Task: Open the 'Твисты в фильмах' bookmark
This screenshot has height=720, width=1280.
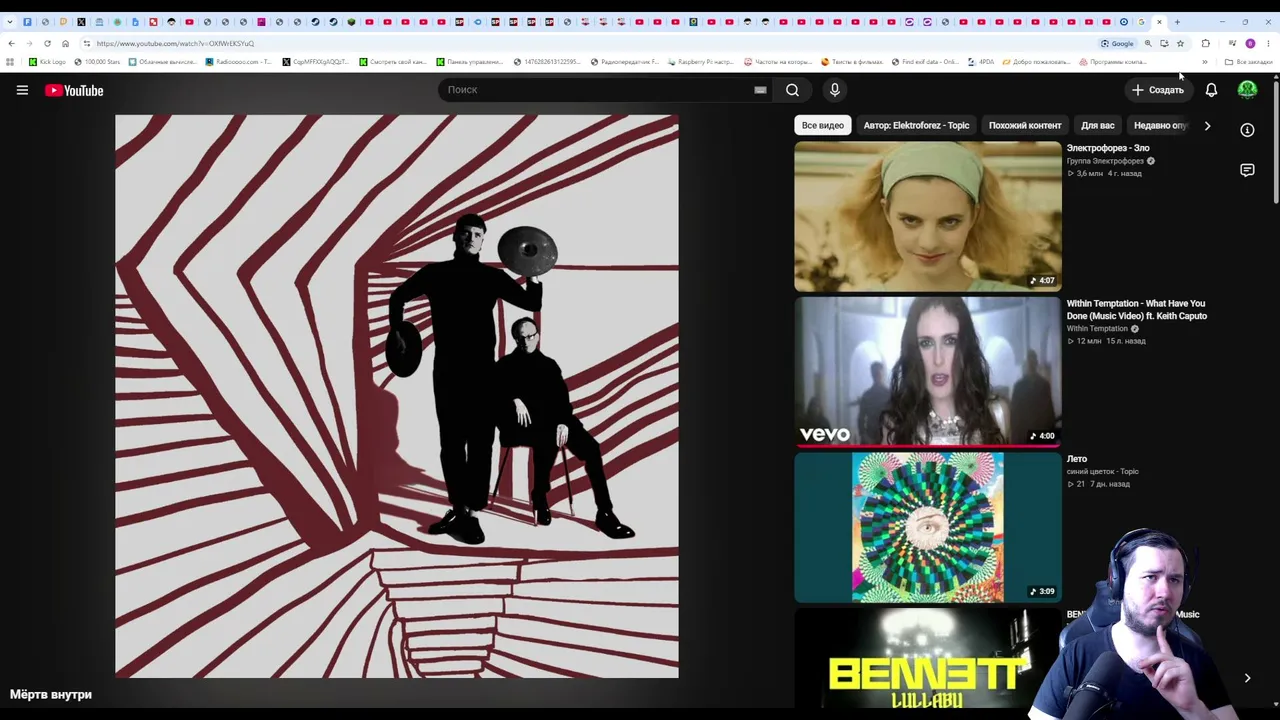Action: pos(850,62)
